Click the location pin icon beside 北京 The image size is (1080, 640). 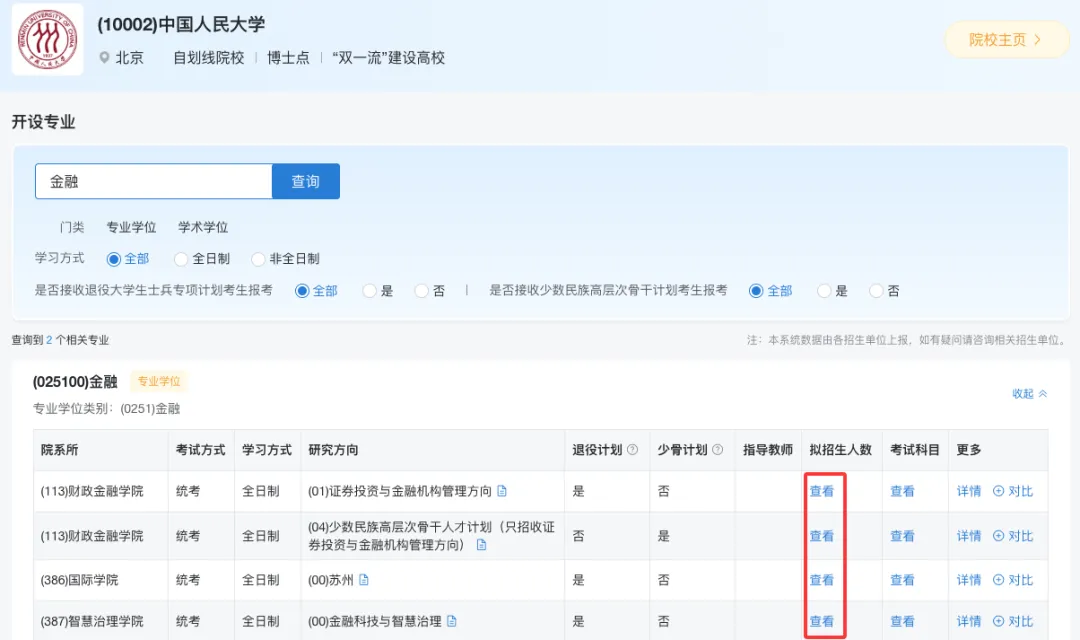(104, 58)
